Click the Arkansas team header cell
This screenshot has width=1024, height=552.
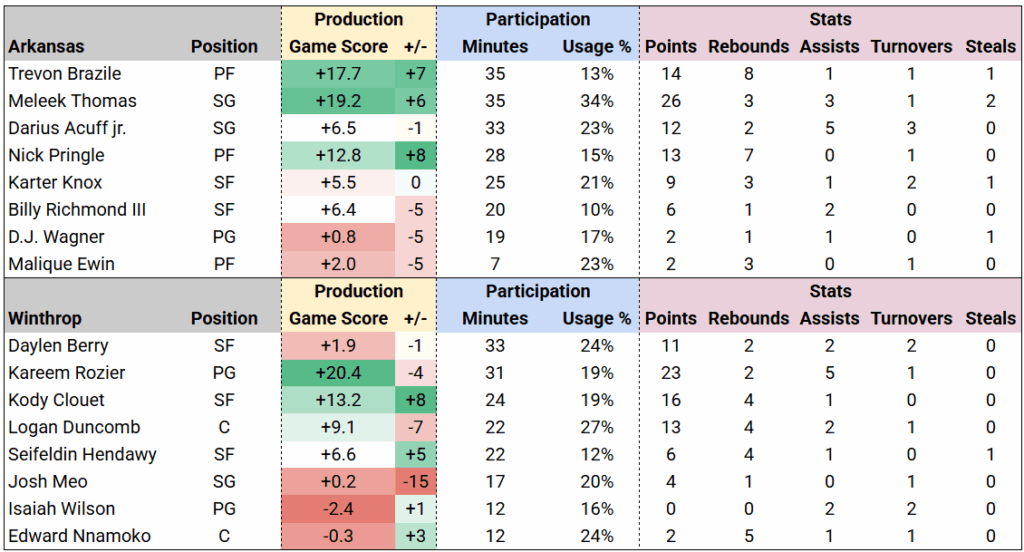pyautogui.click(x=45, y=46)
